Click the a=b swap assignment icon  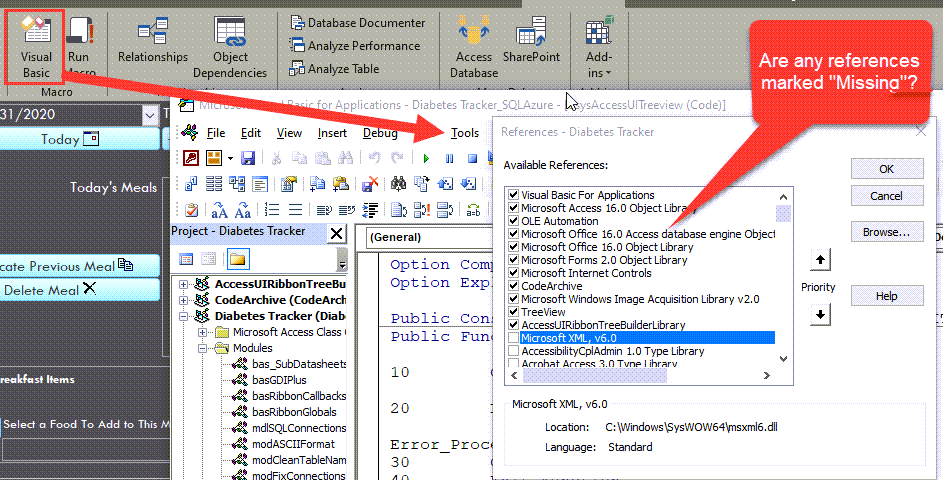coord(473,210)
